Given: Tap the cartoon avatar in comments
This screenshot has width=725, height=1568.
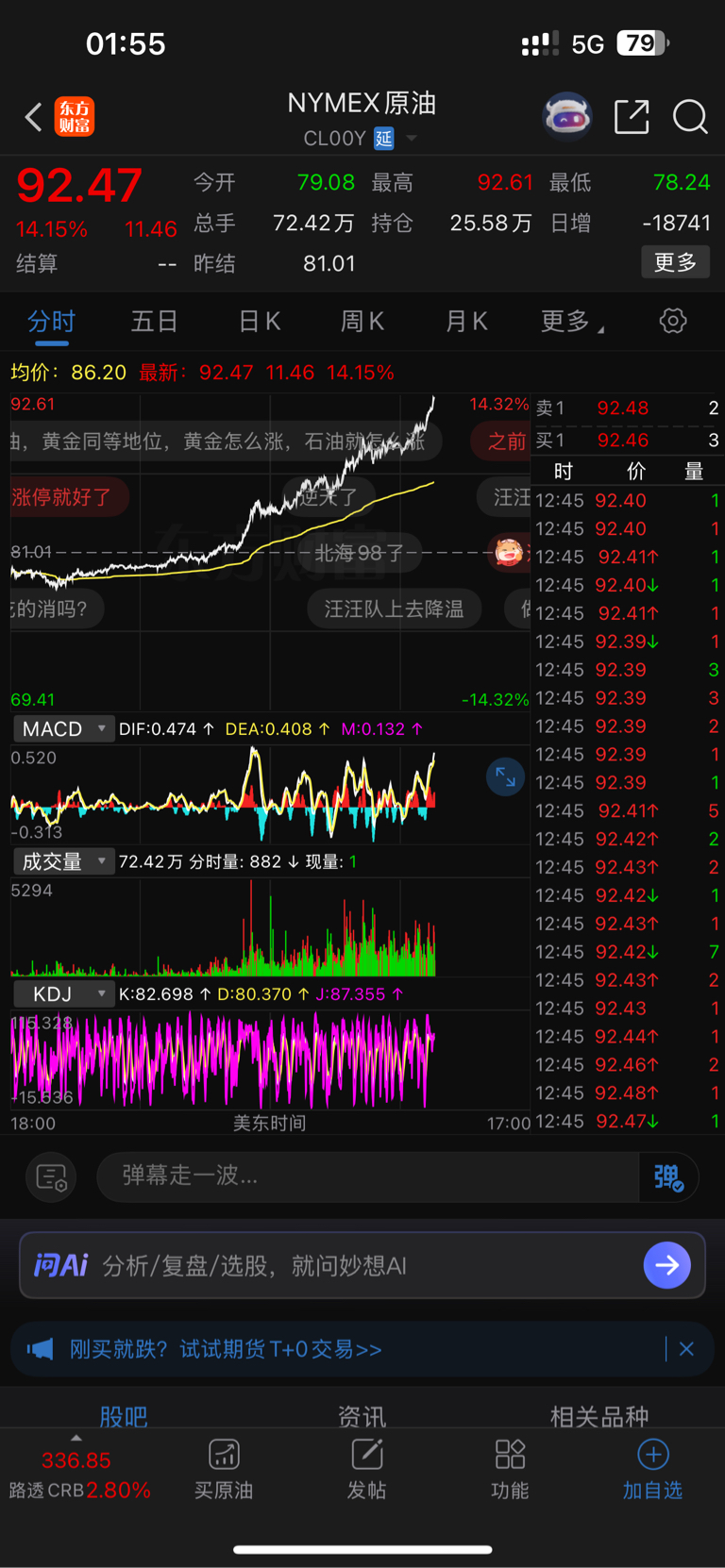Looking at the screenshot, I should click(x=509, y=552).
